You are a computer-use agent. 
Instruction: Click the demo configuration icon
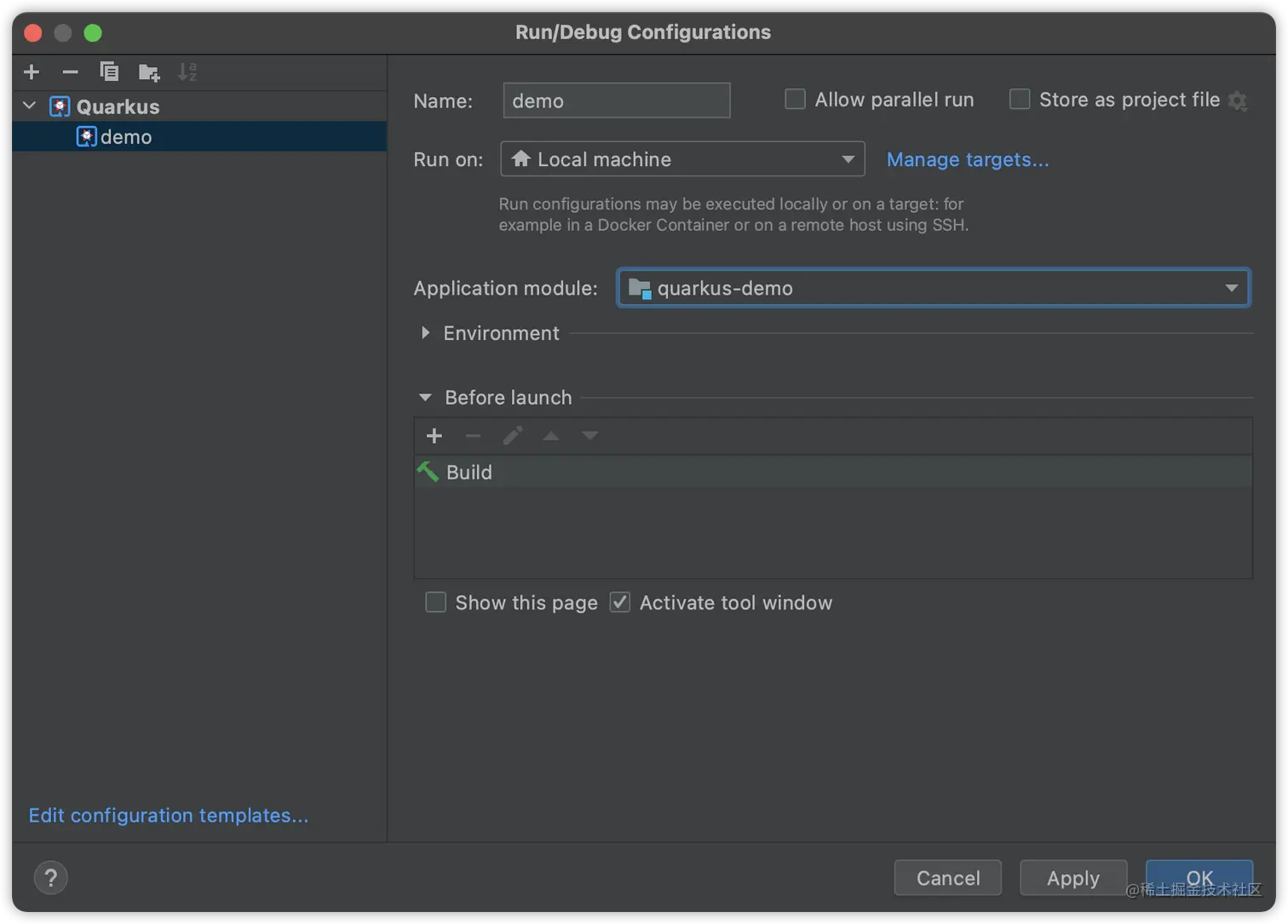click(x=86, y=136)
